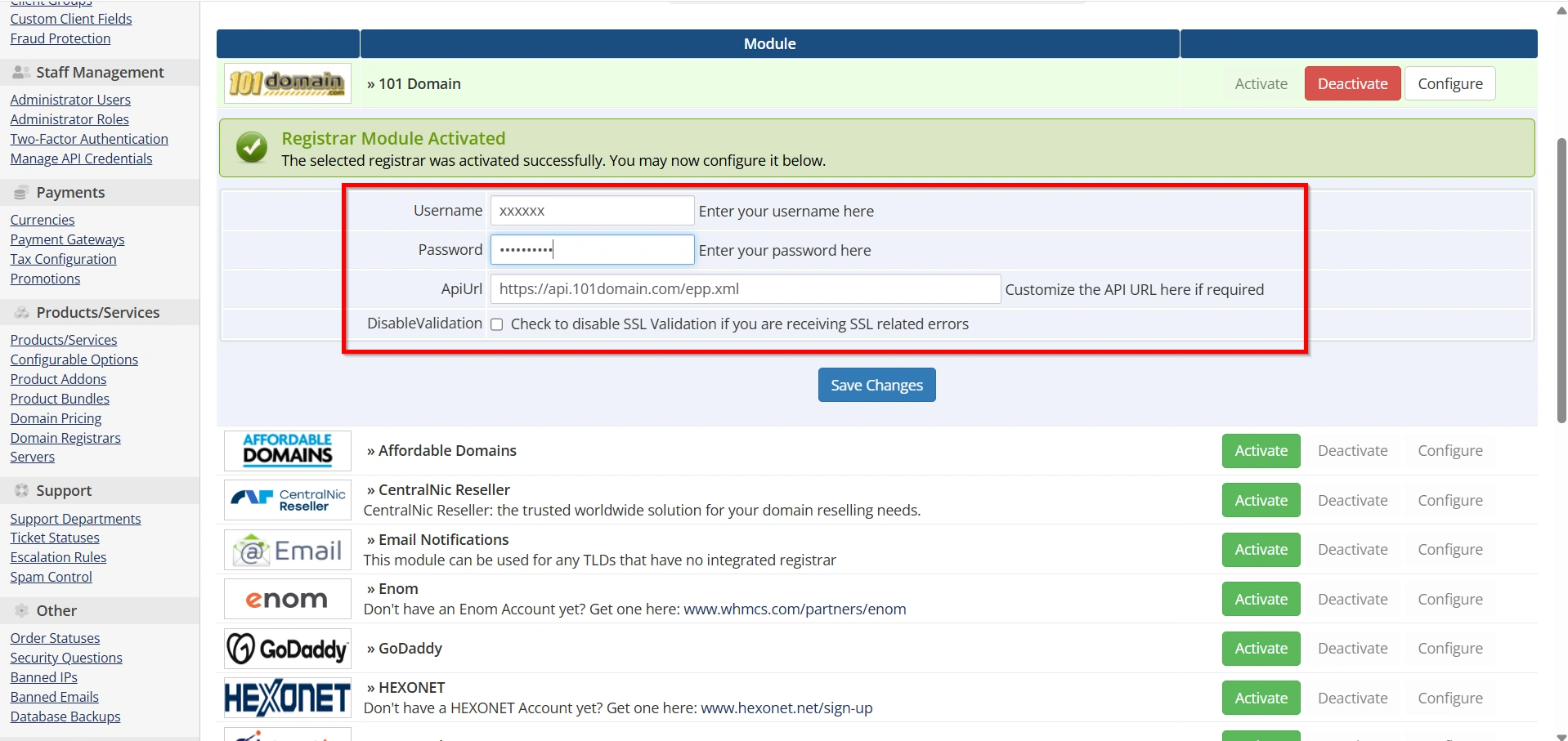Activate the HEXONET registrar
This screenshot has width=1568, height=741.
point(1261,698)
